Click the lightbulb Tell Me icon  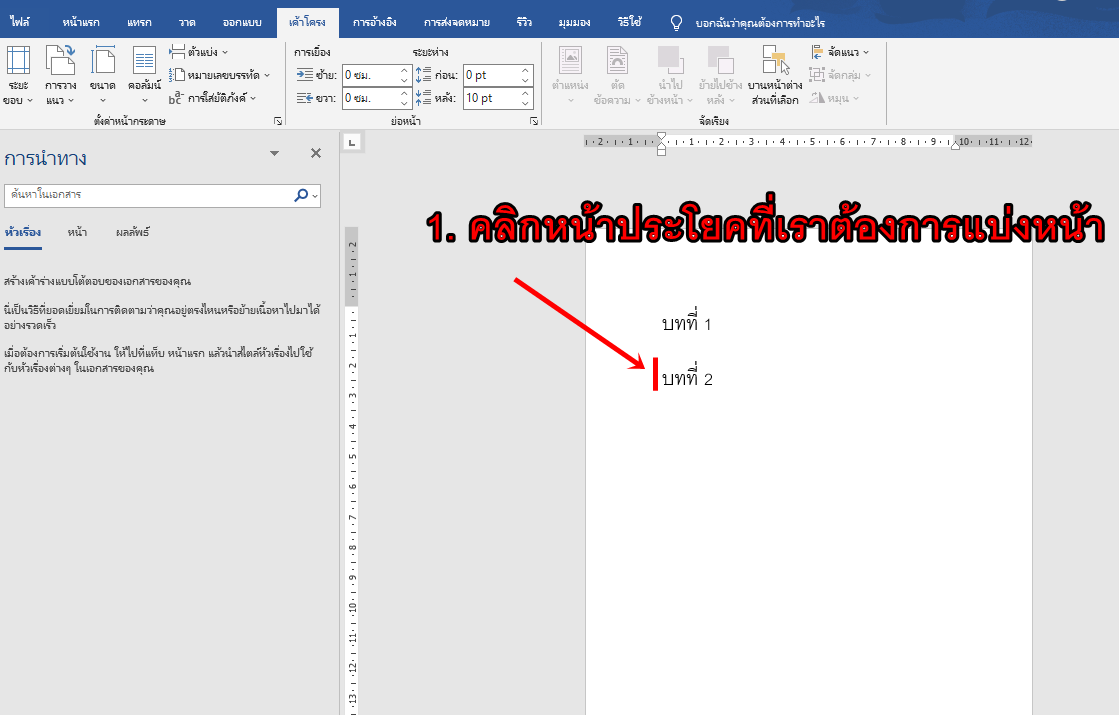point(677,23)
